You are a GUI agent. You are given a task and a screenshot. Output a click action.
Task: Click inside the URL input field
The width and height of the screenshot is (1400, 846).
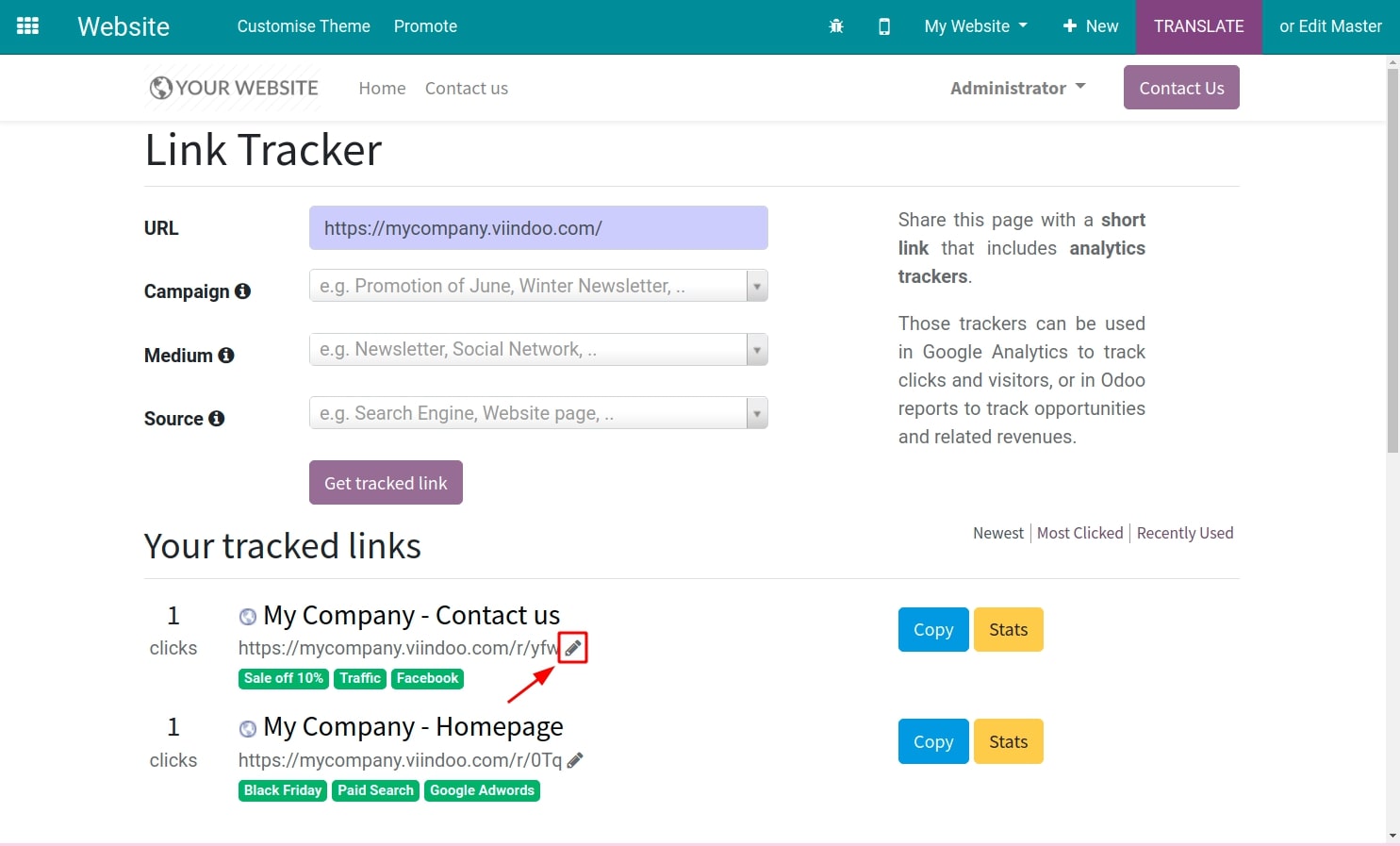point(537,227)
